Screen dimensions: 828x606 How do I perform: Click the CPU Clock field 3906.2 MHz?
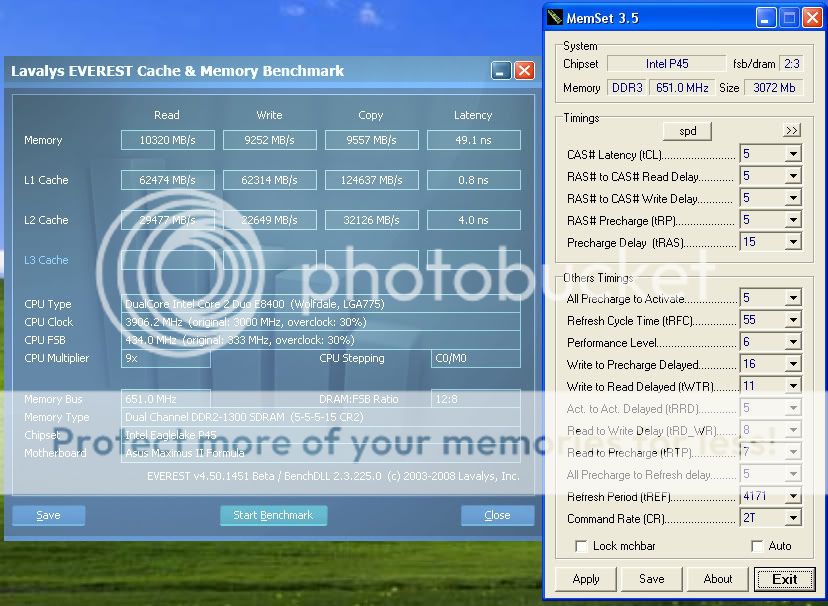point(321,322)
